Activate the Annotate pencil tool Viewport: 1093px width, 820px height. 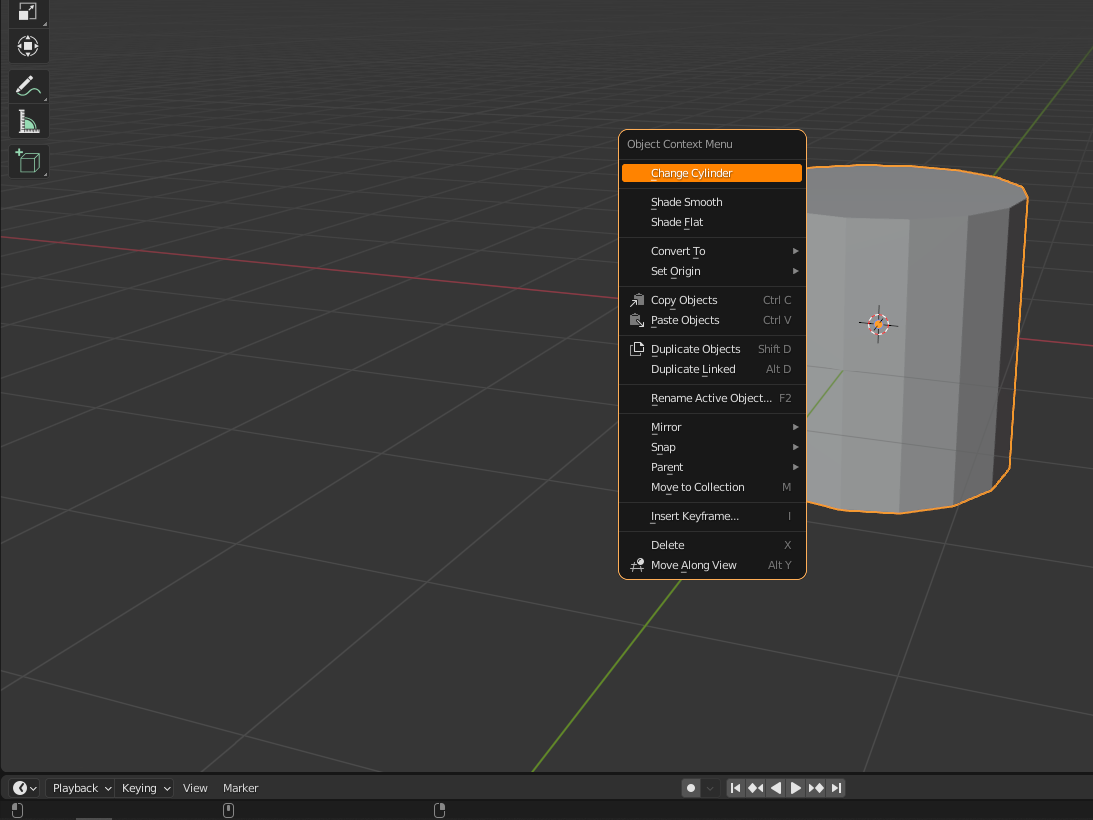coord(28,87)
